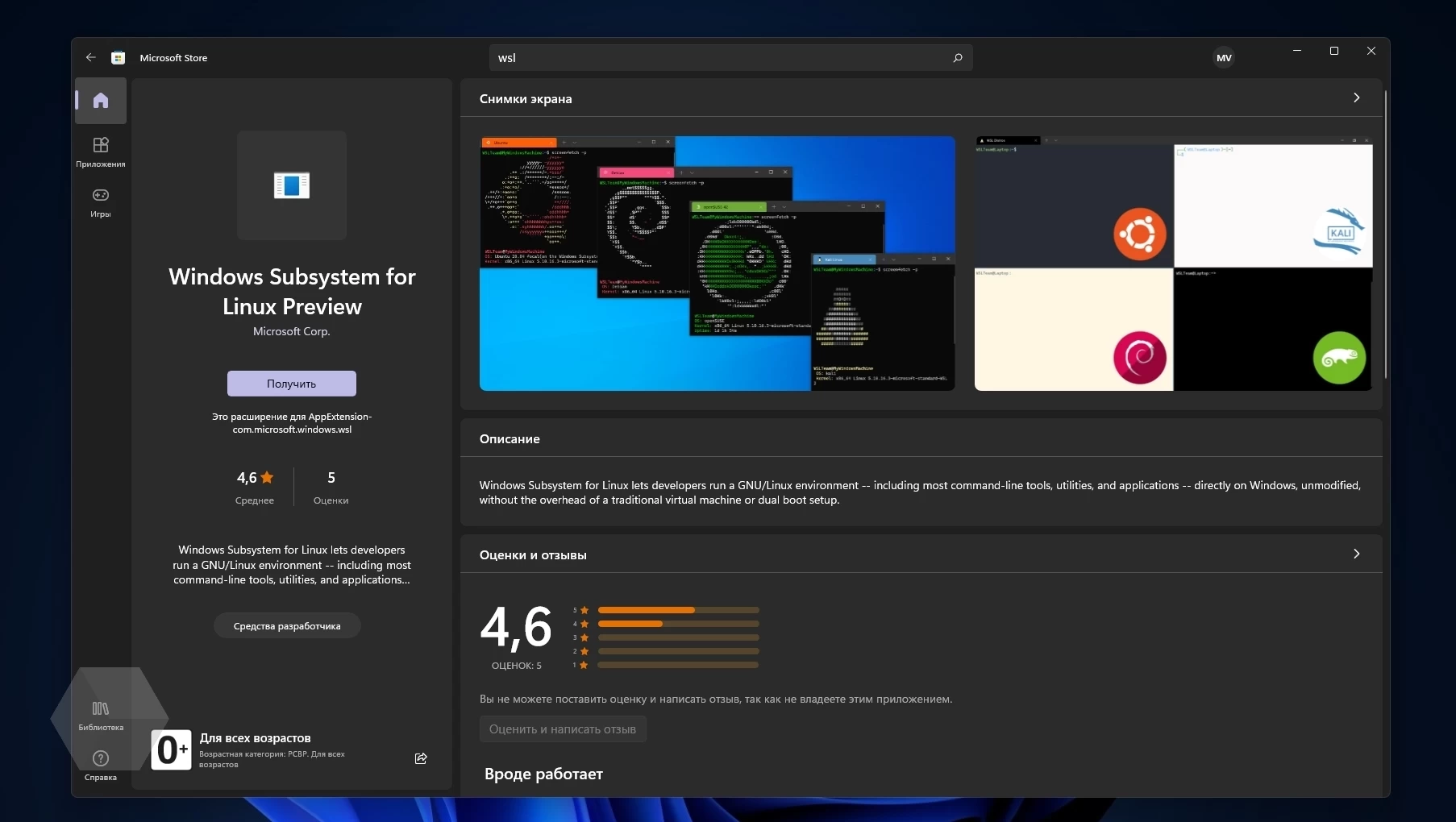Click the 5 Оценки count
This screenshot has width=1456, height=822.
331,487
